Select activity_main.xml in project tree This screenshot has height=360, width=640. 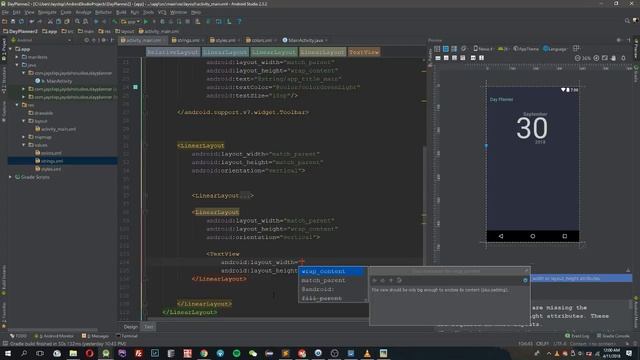(x=58, y=129)
